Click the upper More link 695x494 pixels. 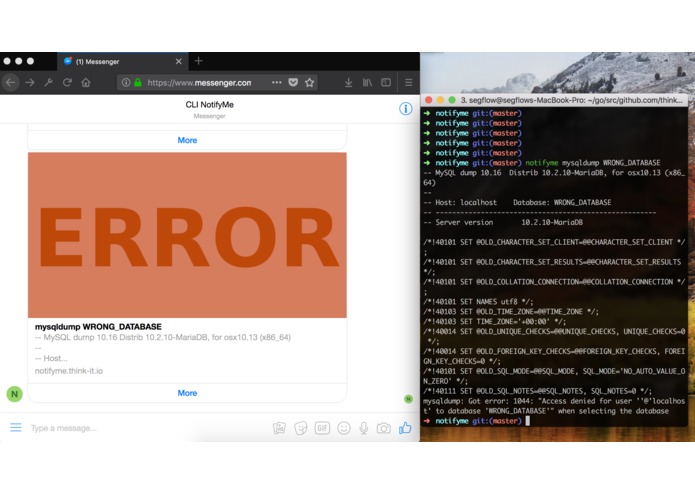(187, 140)
